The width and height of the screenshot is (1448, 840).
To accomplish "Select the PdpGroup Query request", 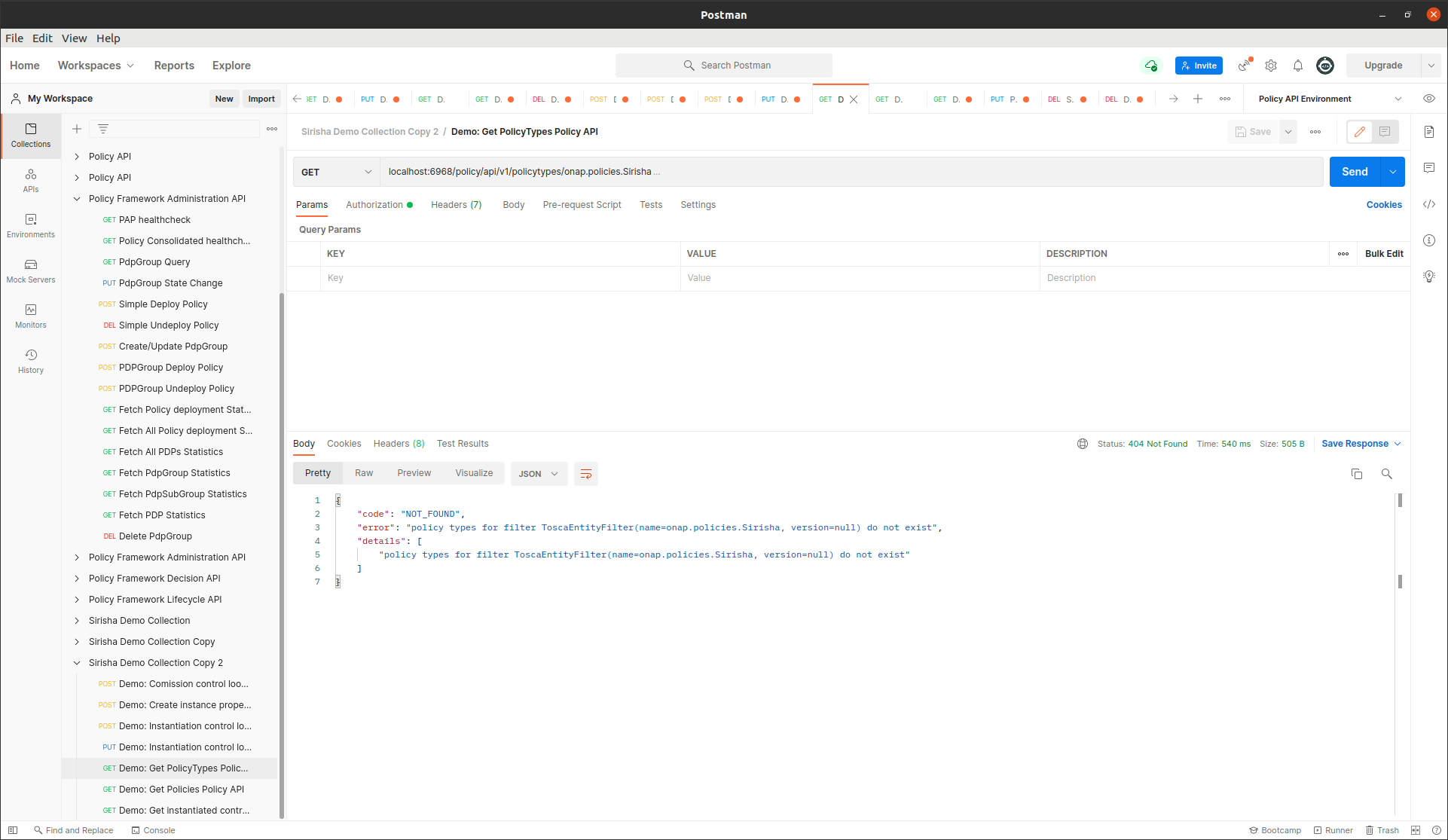I will coord(154,262).
